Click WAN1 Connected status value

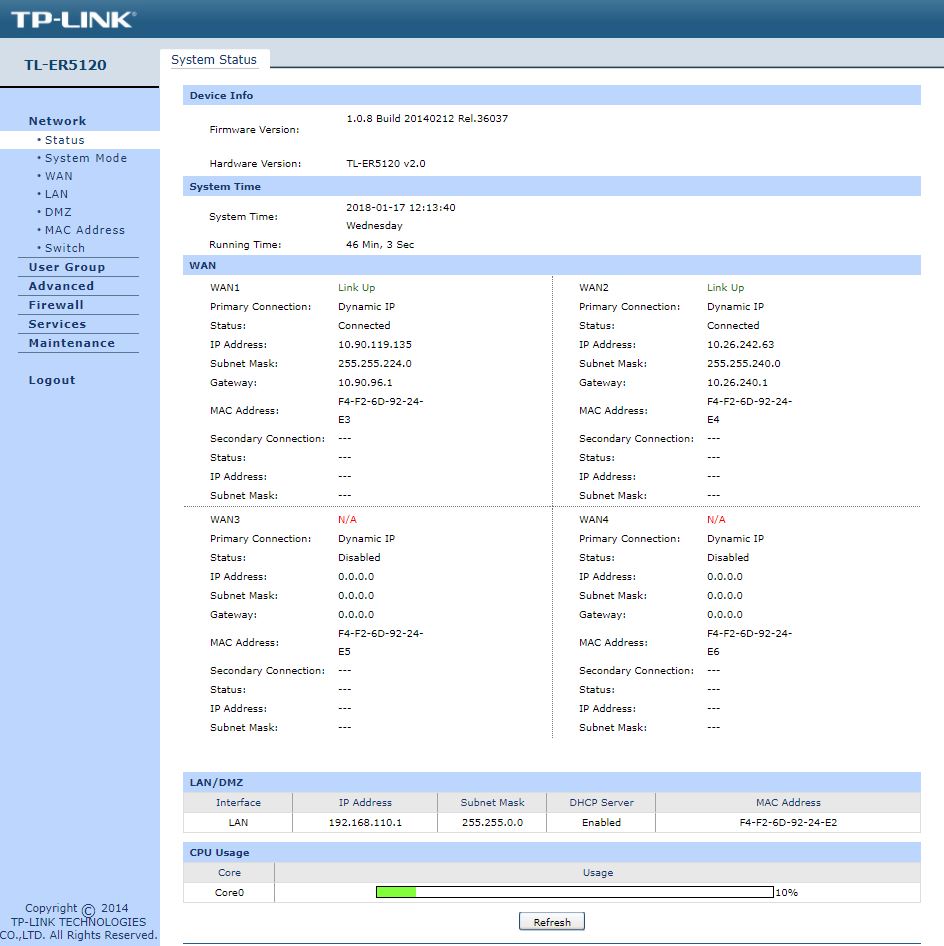364,326
